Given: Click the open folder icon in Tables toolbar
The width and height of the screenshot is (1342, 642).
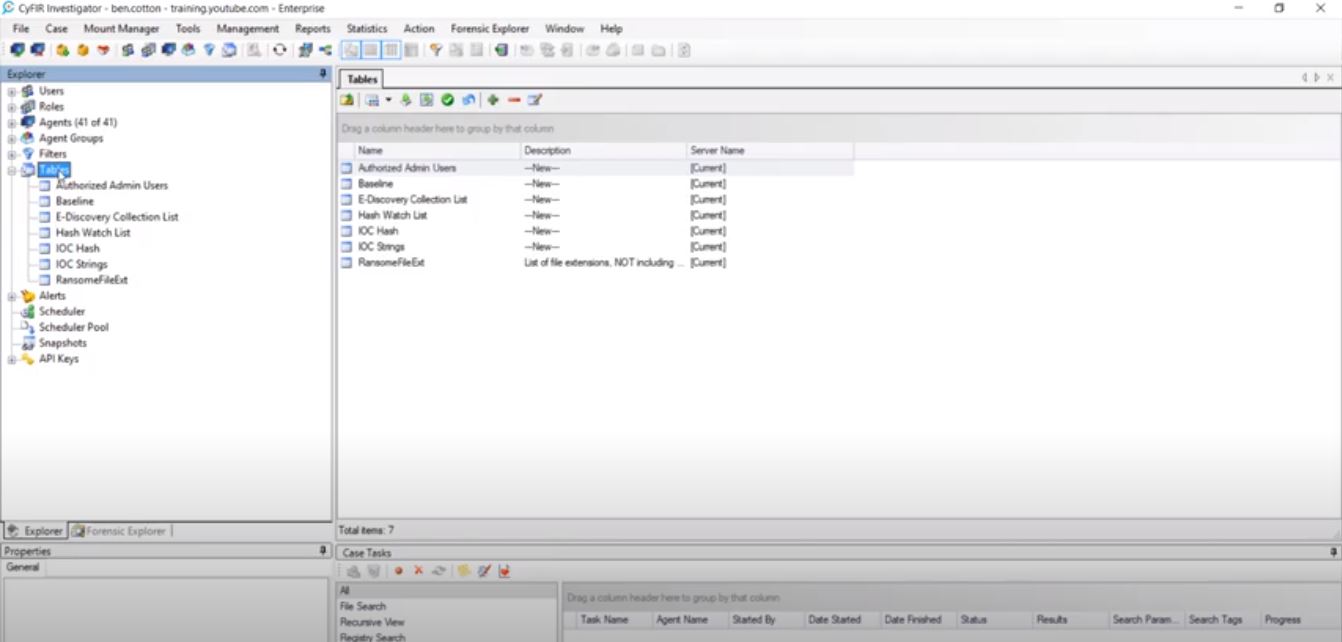Looking at the screenshot, I should (347, 100).
